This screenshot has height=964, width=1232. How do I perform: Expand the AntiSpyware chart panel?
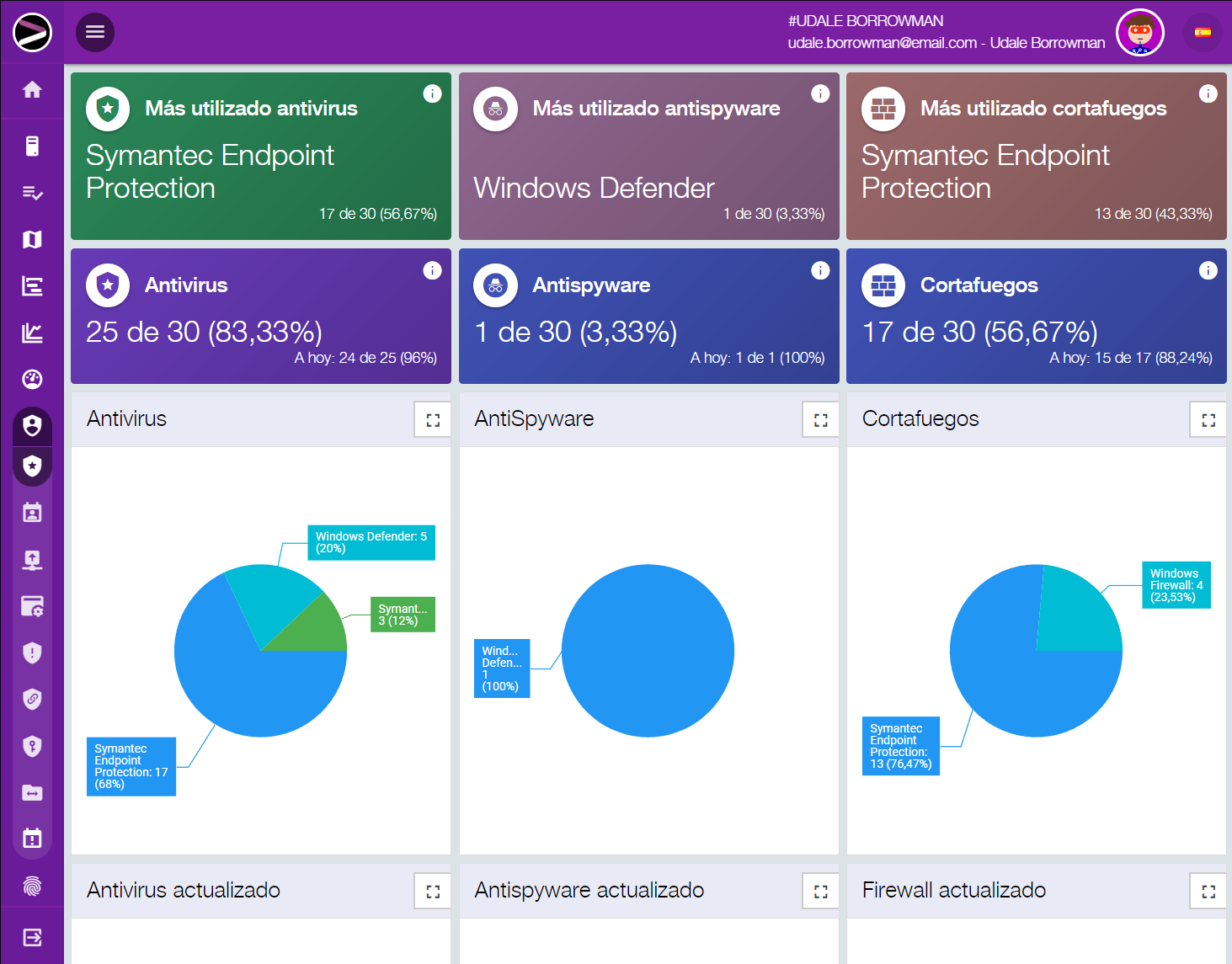pyautogui.click(x=820, y=420)
